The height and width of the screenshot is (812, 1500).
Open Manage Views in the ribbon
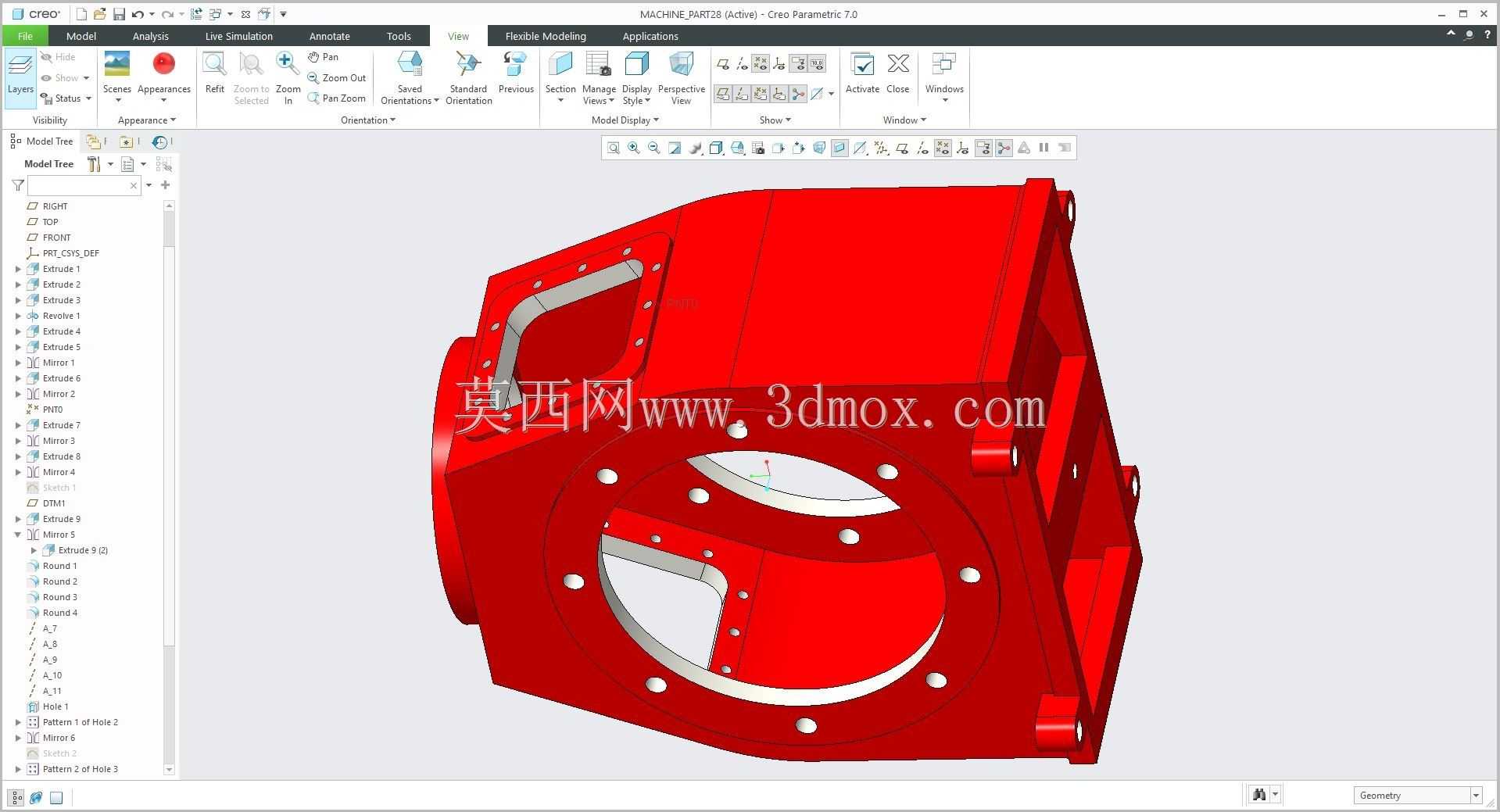599,78
